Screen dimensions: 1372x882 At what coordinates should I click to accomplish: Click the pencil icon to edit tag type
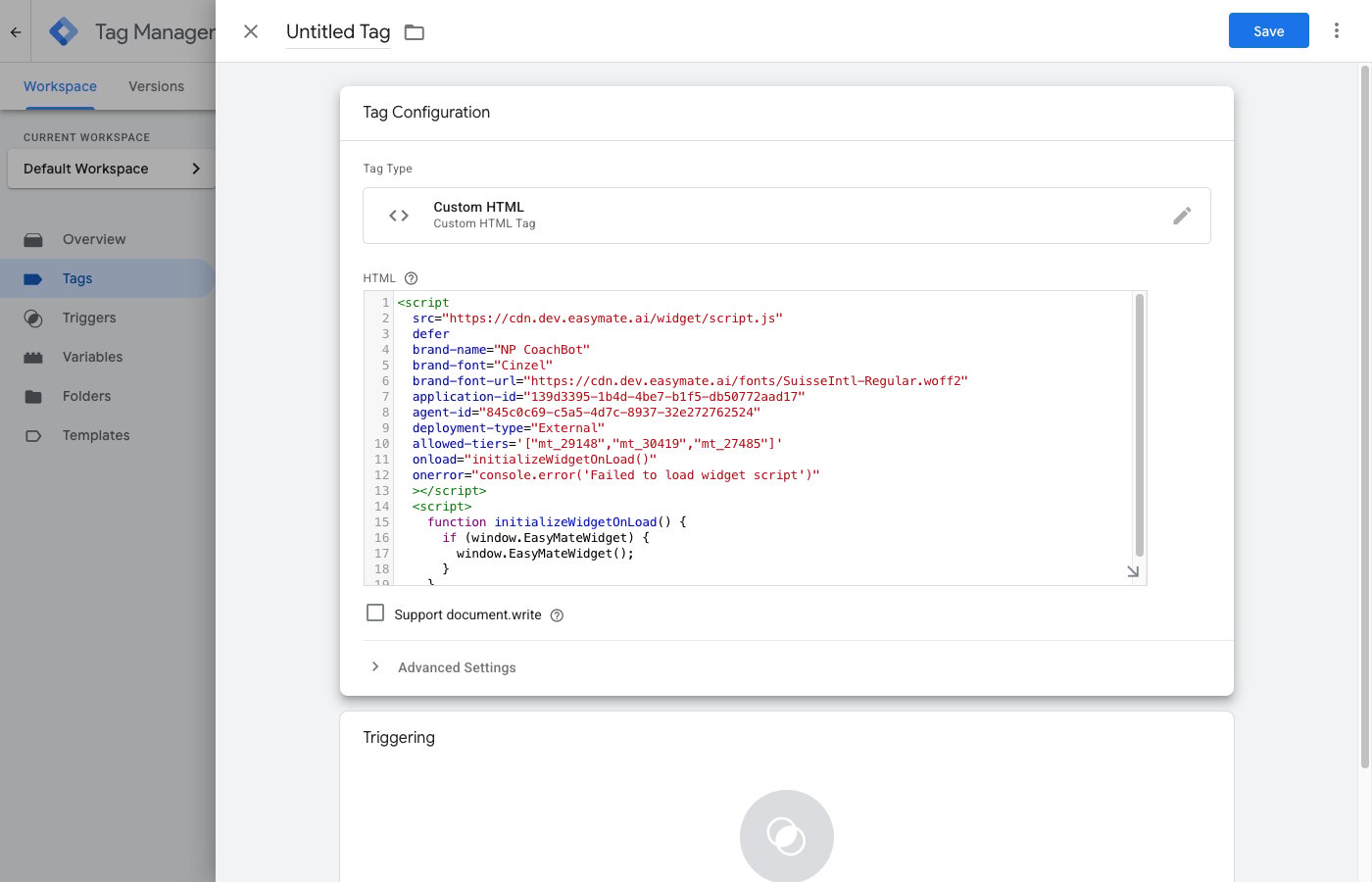(x=1182, y=216)
